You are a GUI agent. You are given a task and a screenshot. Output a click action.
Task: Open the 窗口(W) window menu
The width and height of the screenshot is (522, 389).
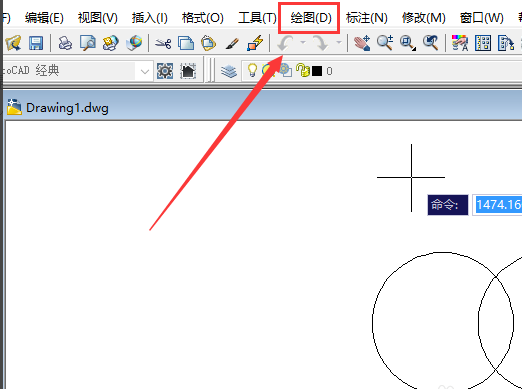click(x=482, y=18)
